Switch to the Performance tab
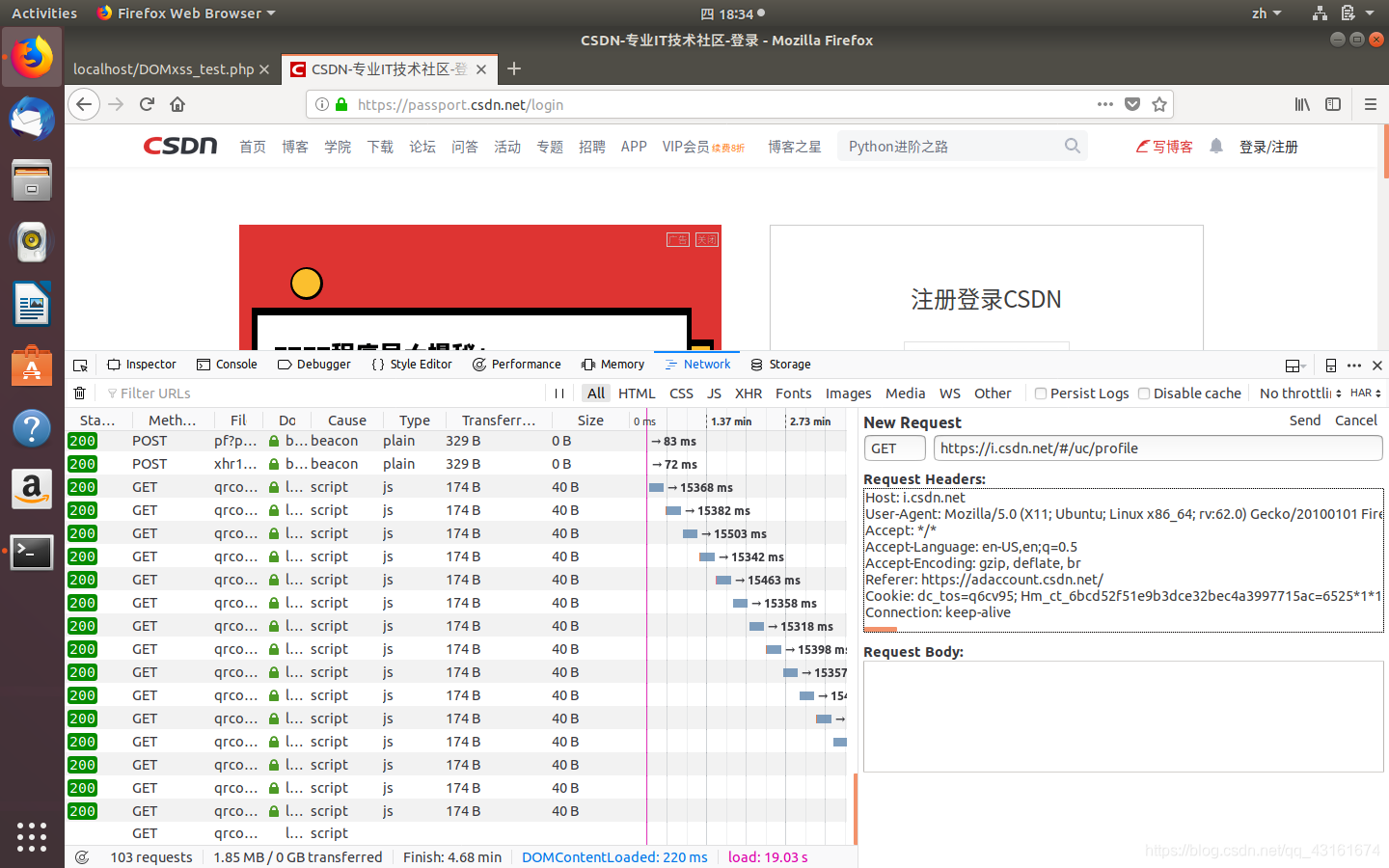 tap(516, 365)
